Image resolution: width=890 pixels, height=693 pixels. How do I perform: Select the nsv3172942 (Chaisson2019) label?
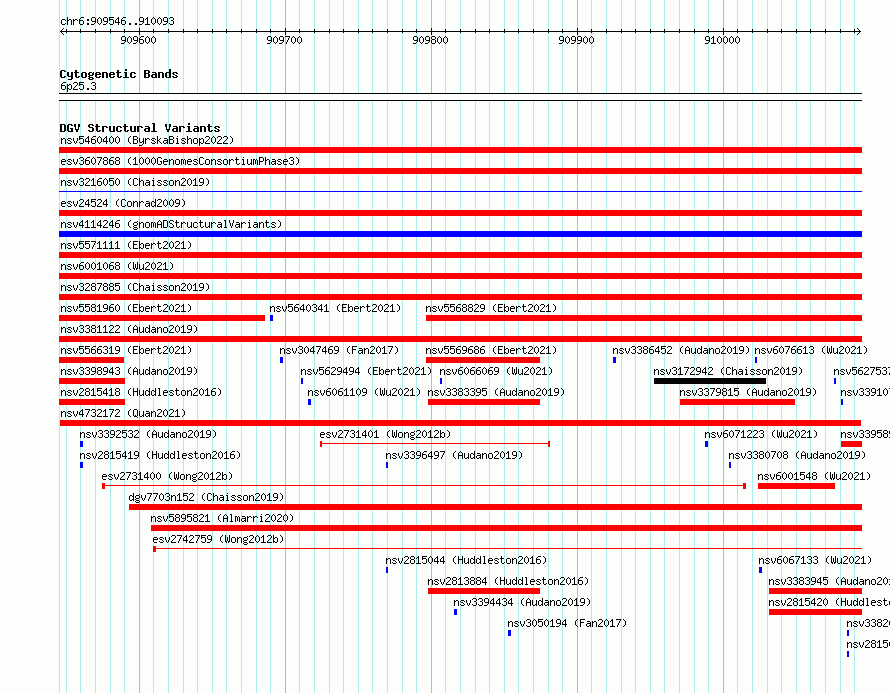tap(728, 371)
